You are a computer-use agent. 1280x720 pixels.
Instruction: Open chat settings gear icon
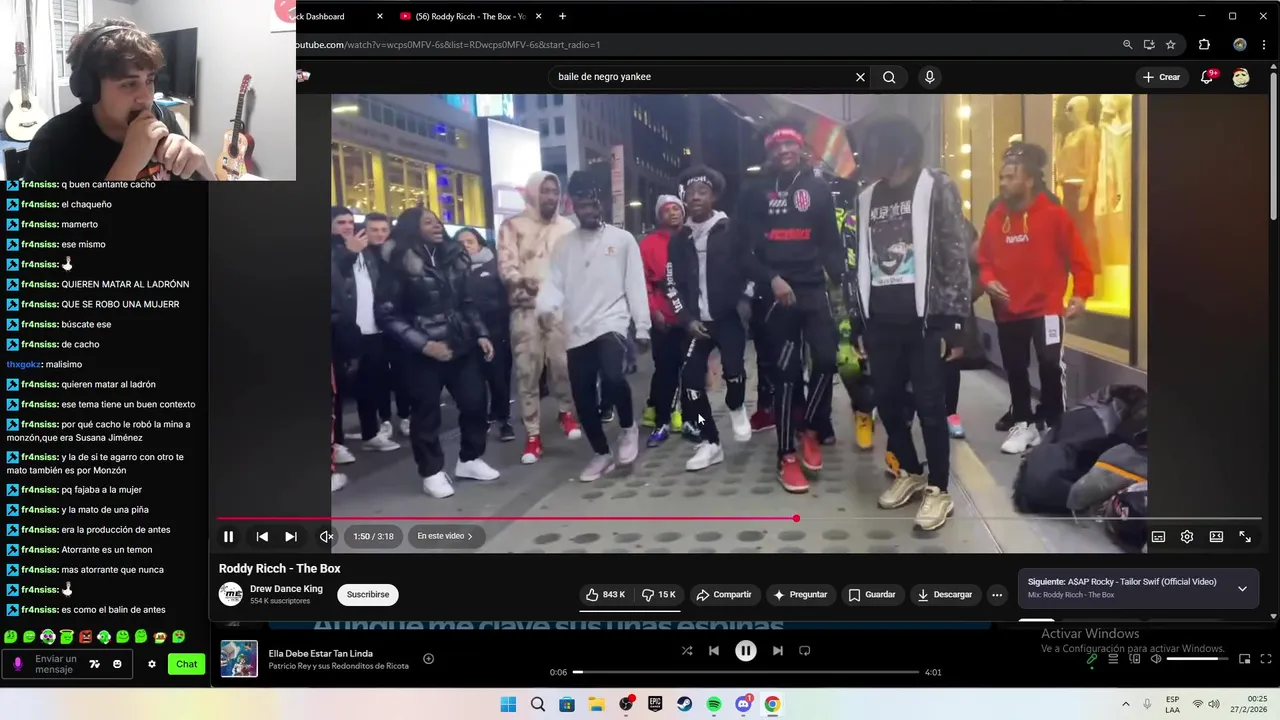(x=152, y=664)
